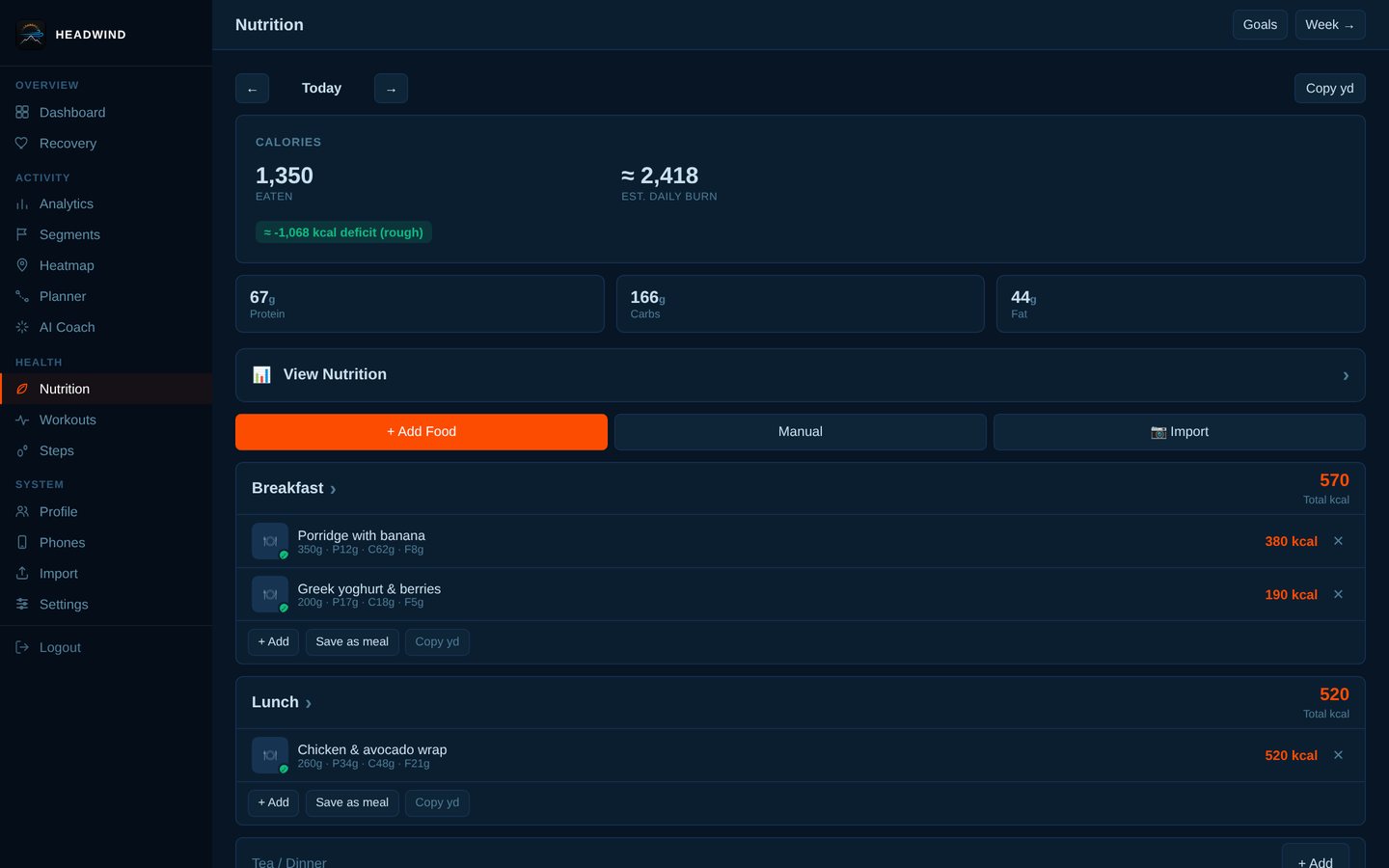Click the Phones device icon
This screenshot has height=868, width=1389.
pos(22,543)
